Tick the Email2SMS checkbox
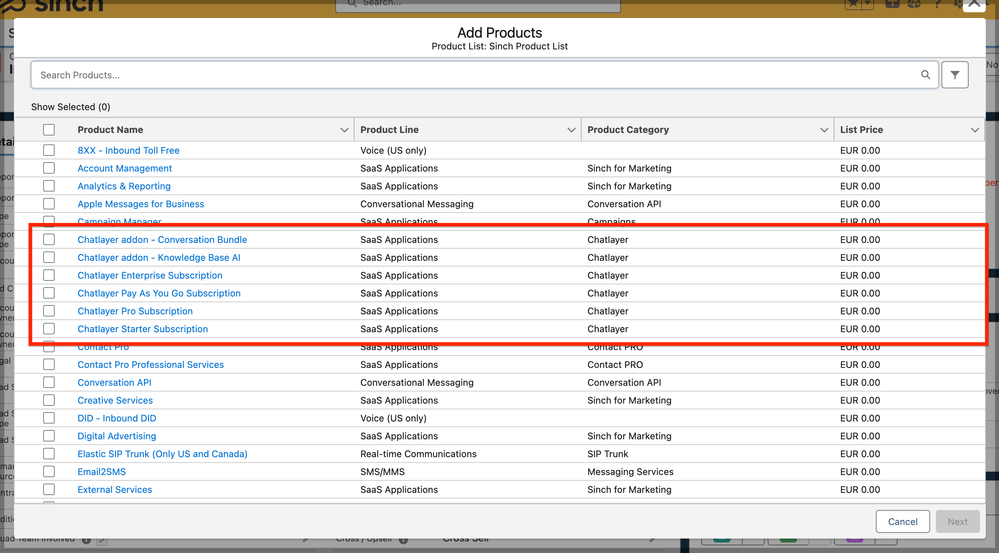Screen dimensions: 999x553 (x=49, y=471)
